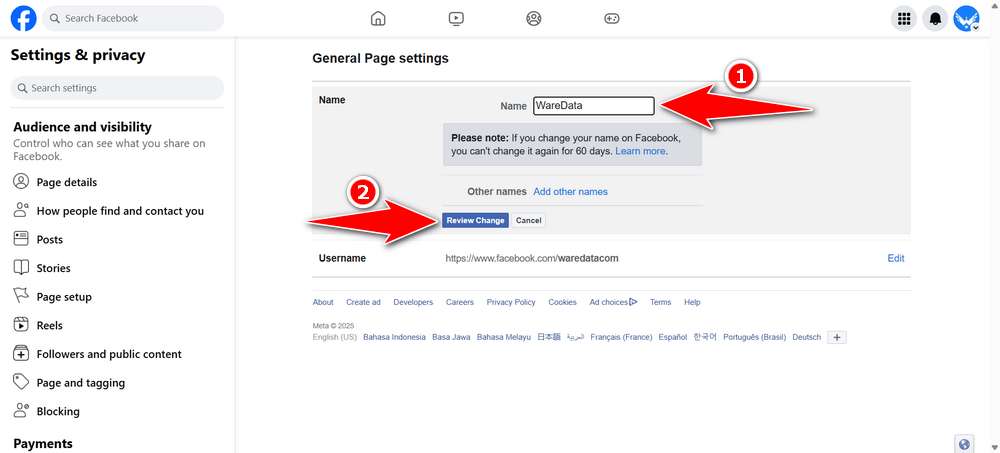This screenshot has height=453, width=1000.
Task: Open the Terms footer link
Action: [661, 302]
